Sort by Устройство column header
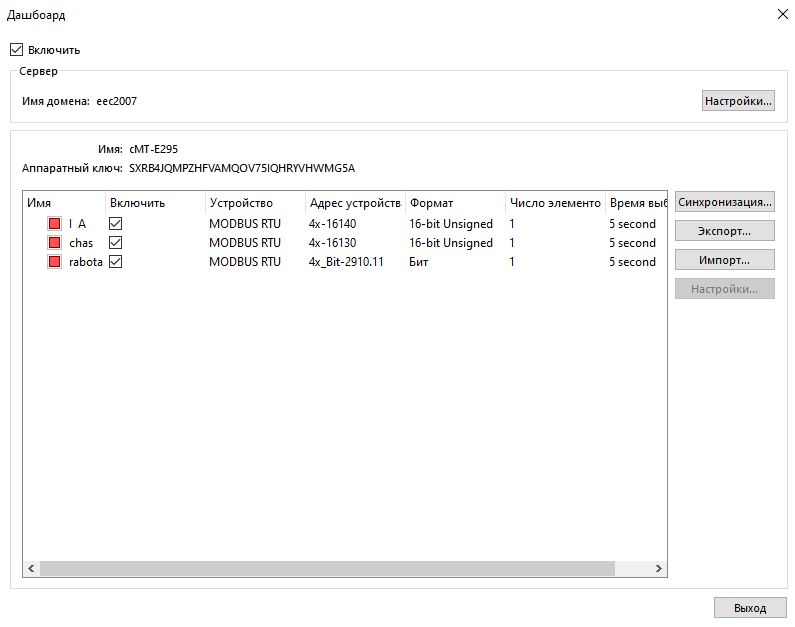795x627 pixels. tap(254, 203)
